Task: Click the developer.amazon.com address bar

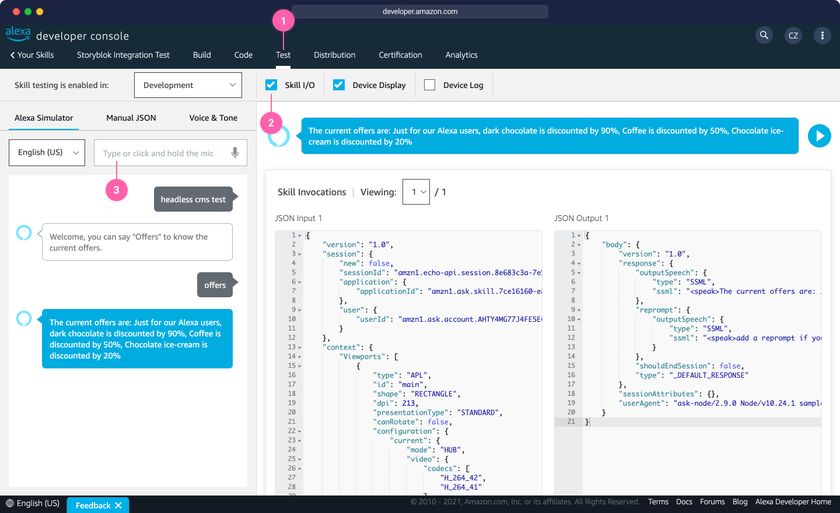Action: click(420, 11)
